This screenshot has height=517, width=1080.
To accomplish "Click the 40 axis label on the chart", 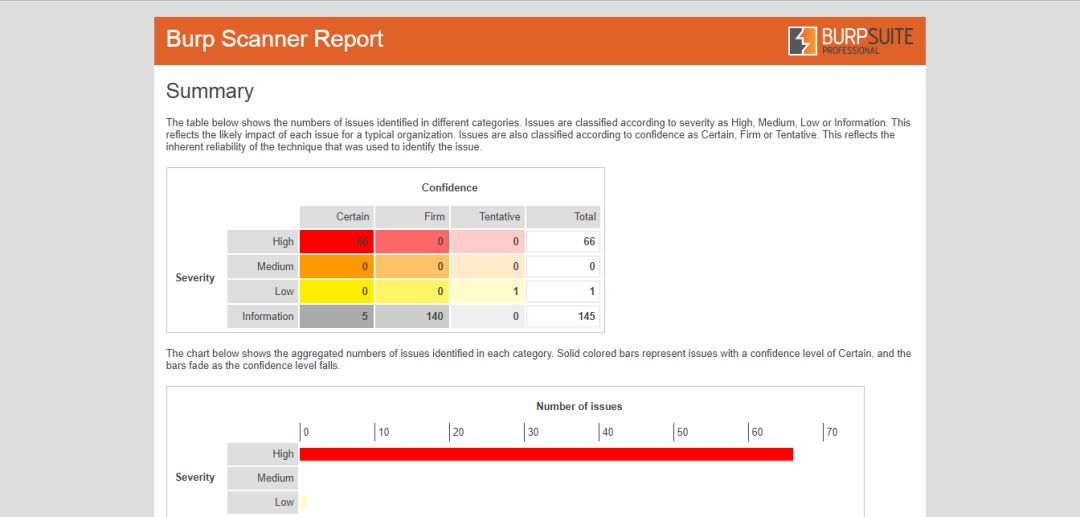I will tap(608, 432).
